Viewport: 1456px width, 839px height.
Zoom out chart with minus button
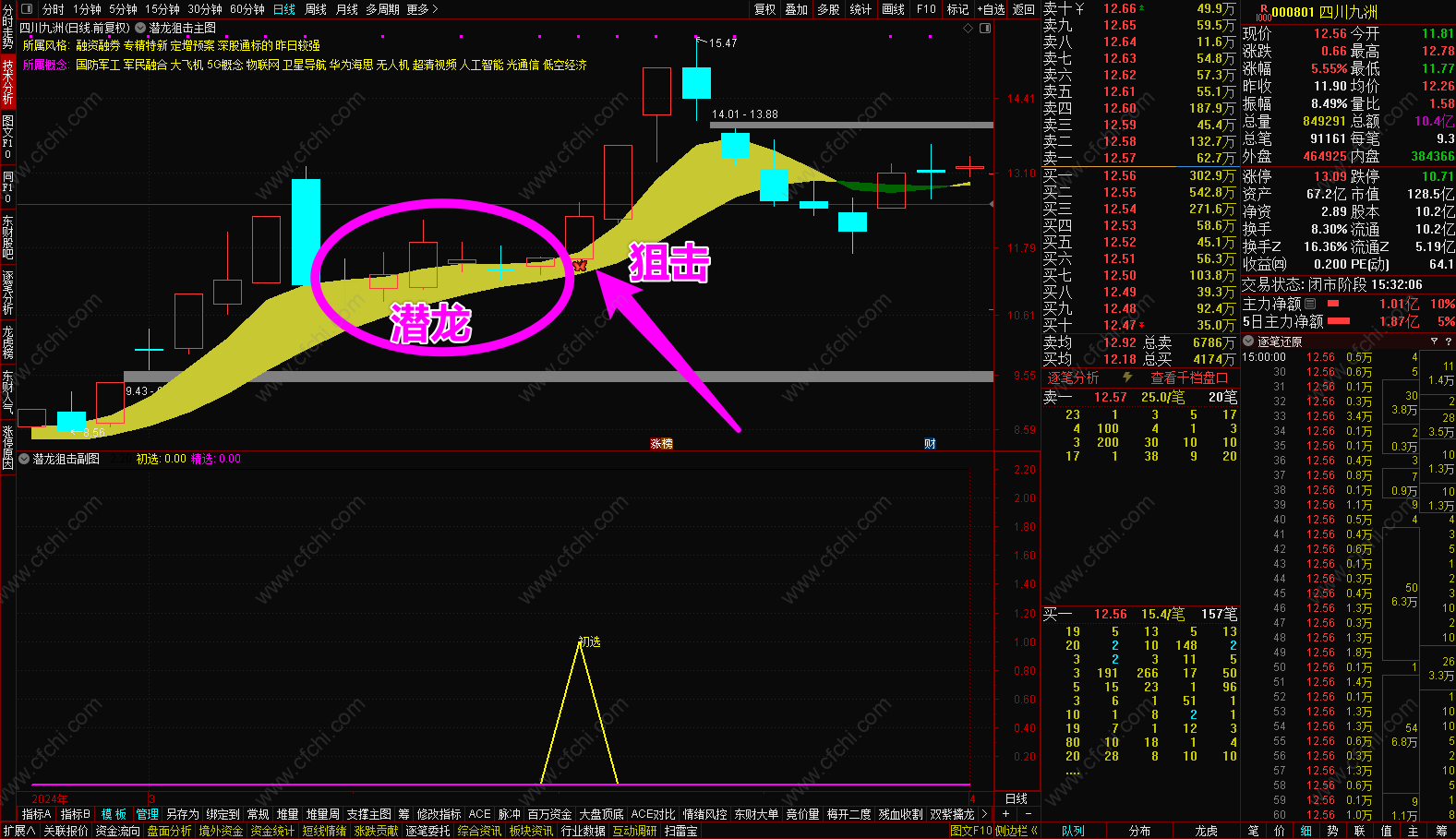coord(1029,814)
